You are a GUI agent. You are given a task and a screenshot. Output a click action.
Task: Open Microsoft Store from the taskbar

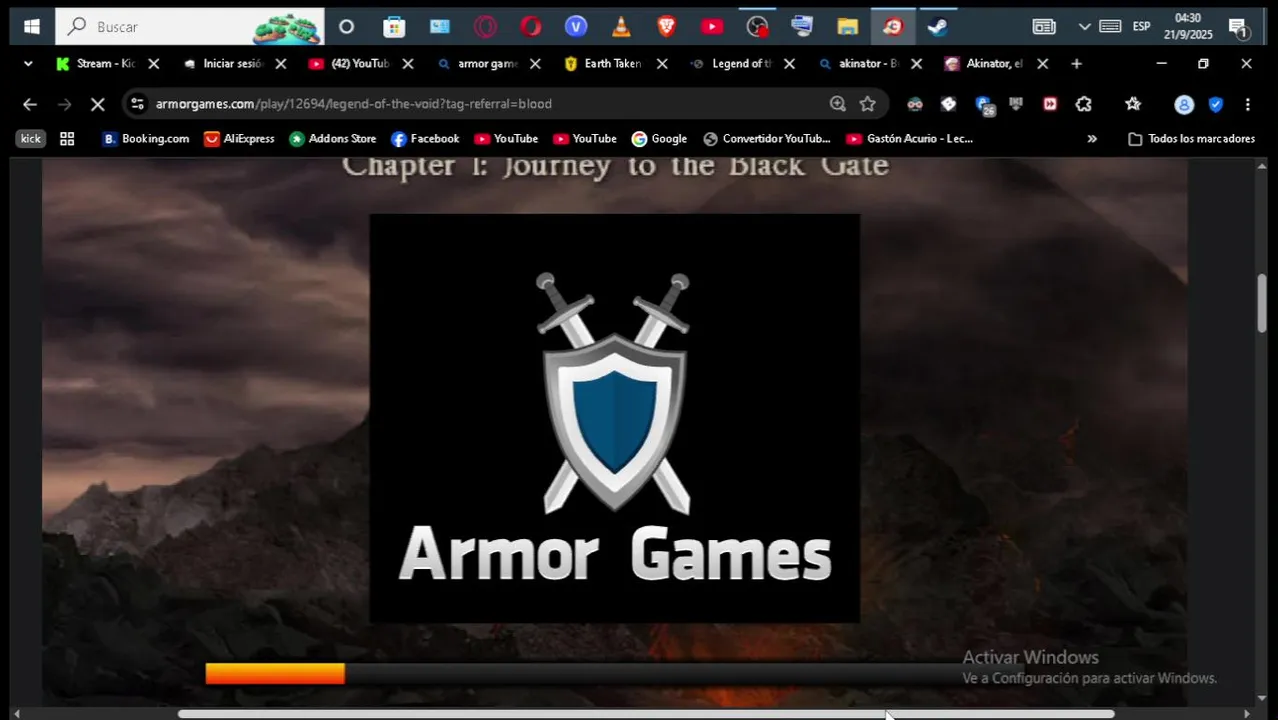point(394,27)
